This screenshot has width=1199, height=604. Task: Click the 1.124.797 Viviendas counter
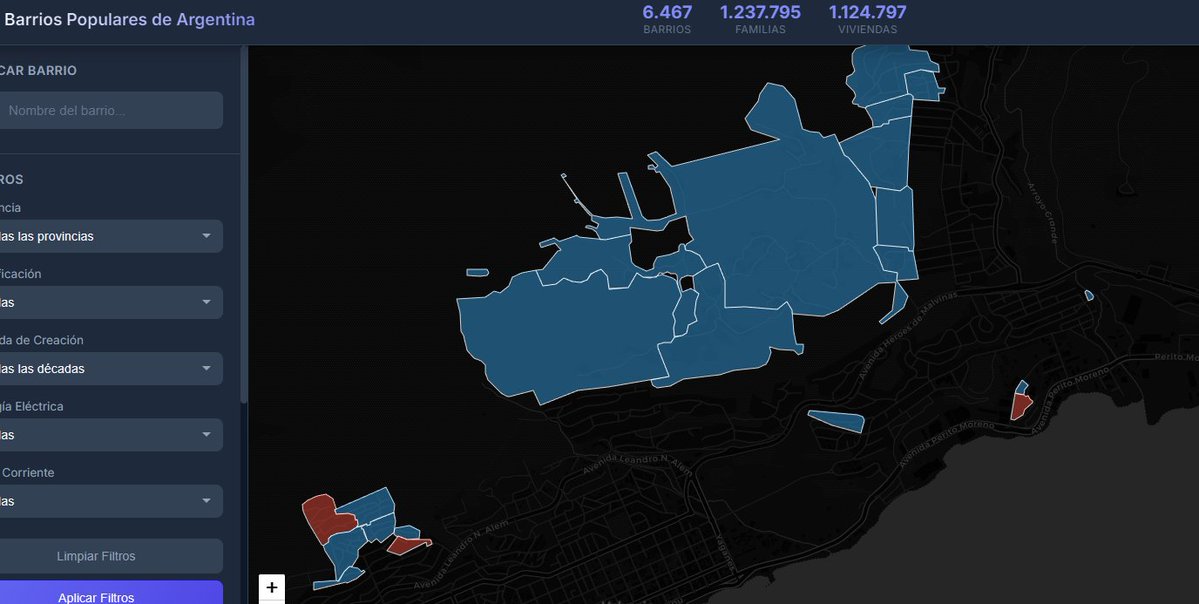tap(867, 19)
